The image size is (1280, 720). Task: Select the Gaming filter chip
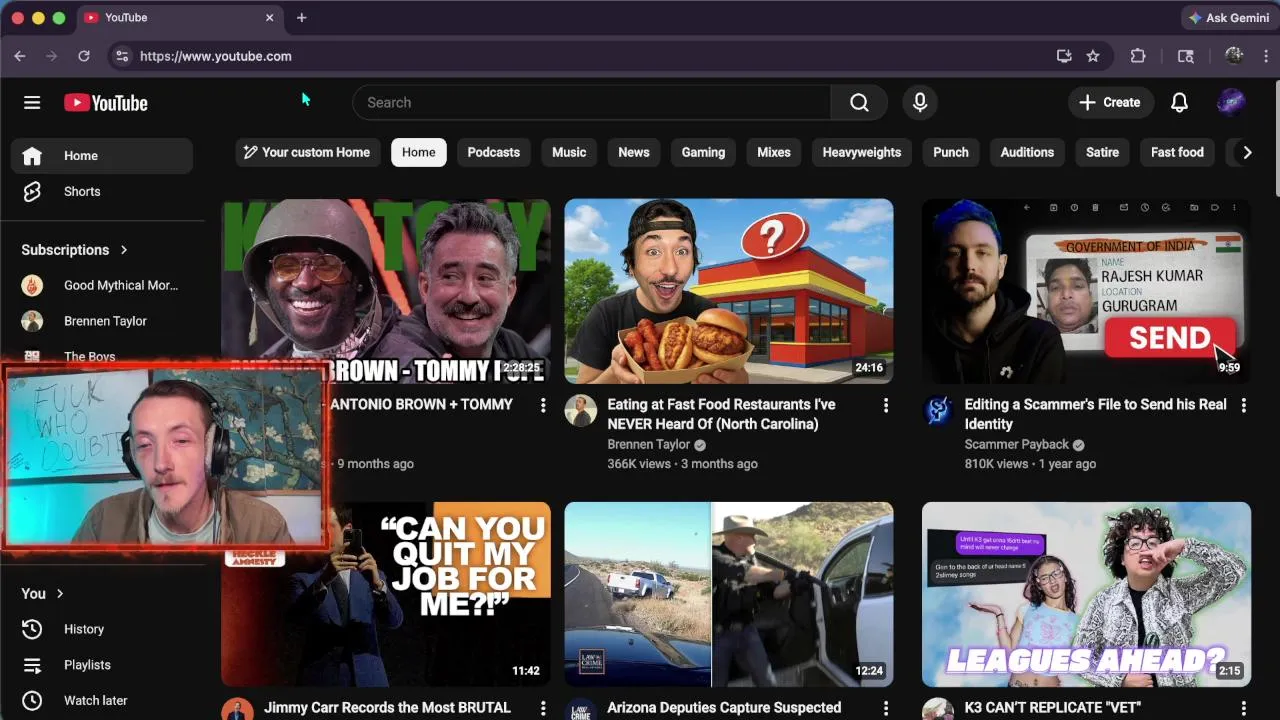[703, 152]
